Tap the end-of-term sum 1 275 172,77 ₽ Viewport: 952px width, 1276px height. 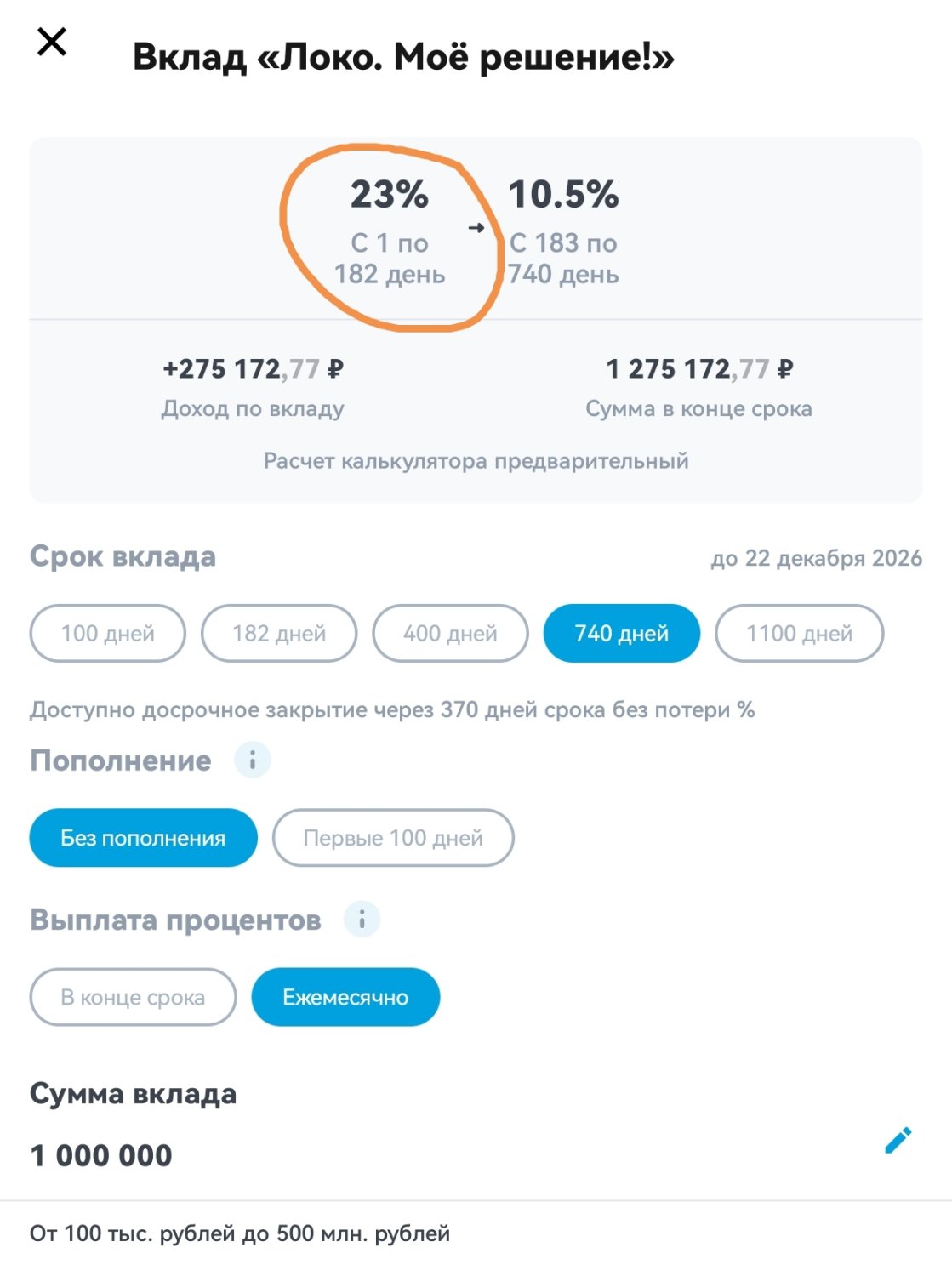pos(698,369)
